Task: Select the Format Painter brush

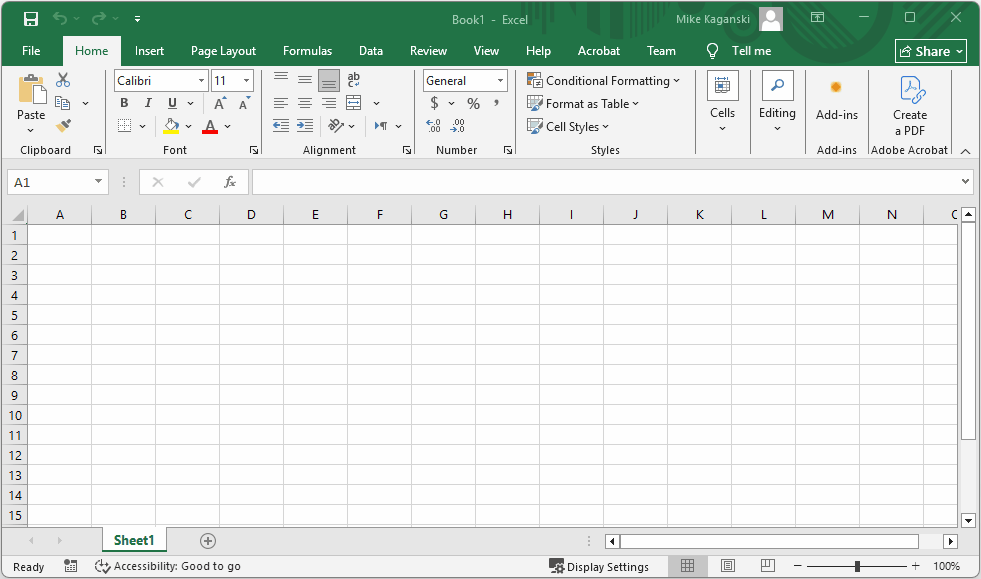Action: coord(63,126)
